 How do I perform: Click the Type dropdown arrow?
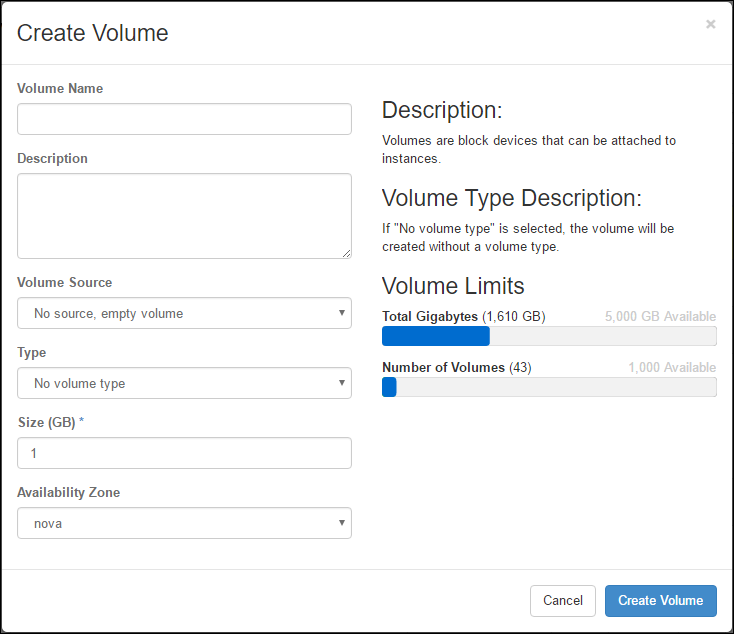pyautogui.click(x=342, y=383)
